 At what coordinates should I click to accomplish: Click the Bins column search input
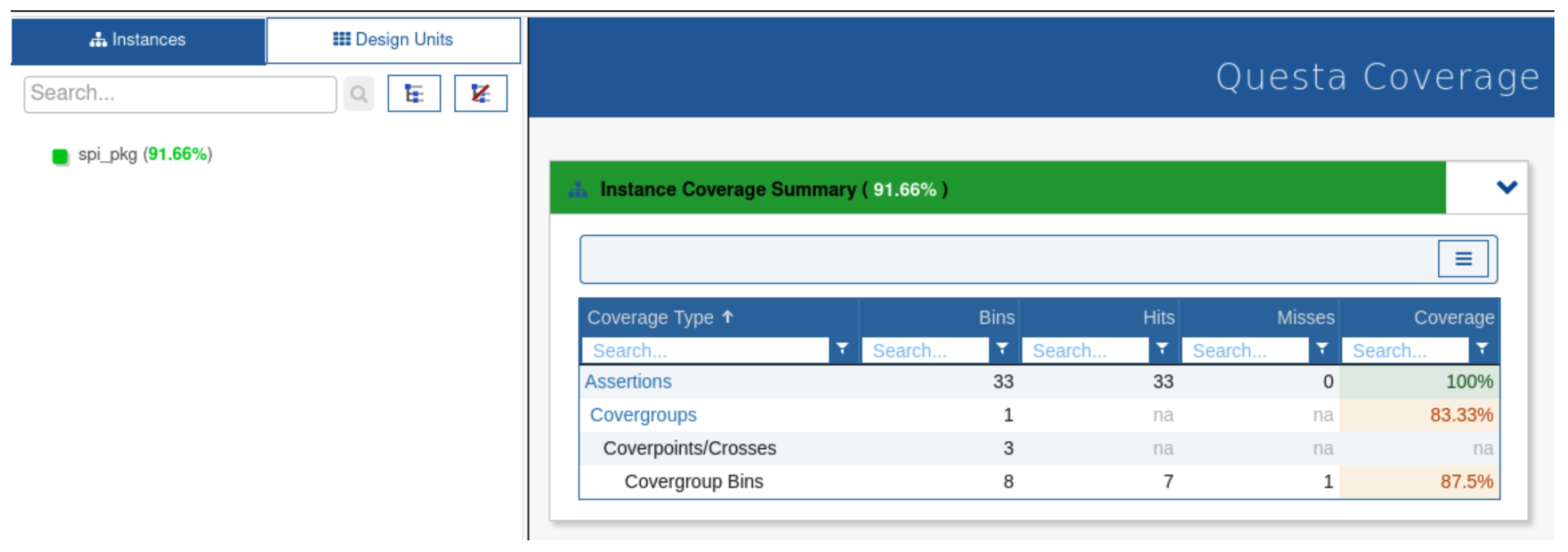924,351
